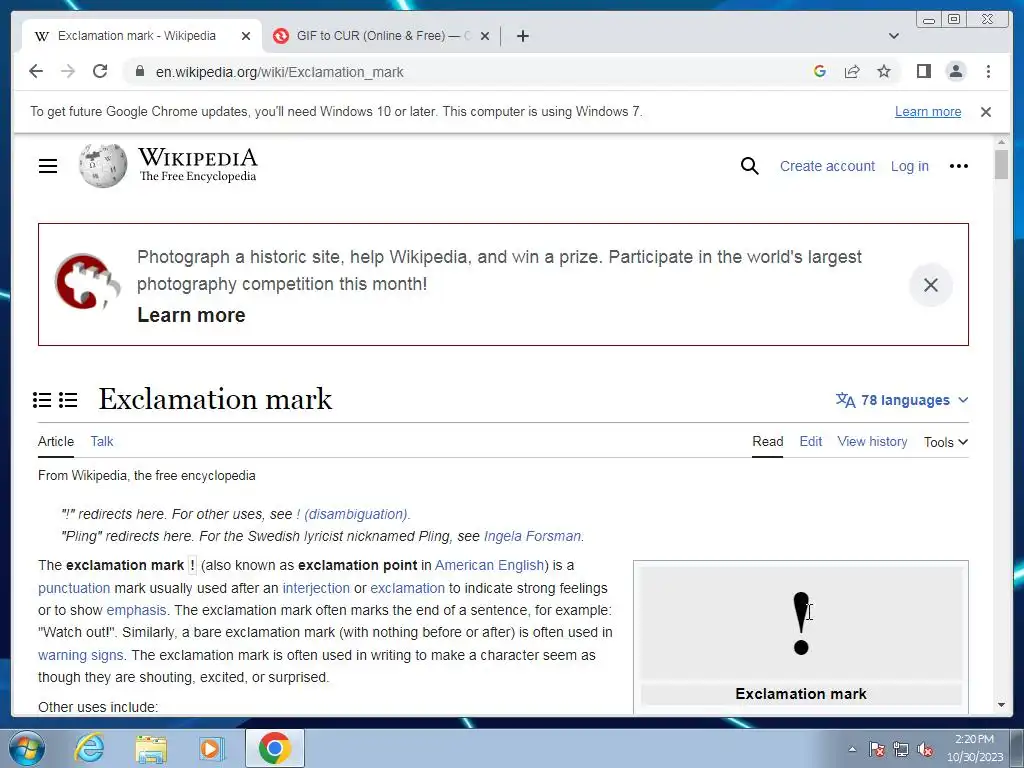Open the Windows Start button

pos(26,748)
